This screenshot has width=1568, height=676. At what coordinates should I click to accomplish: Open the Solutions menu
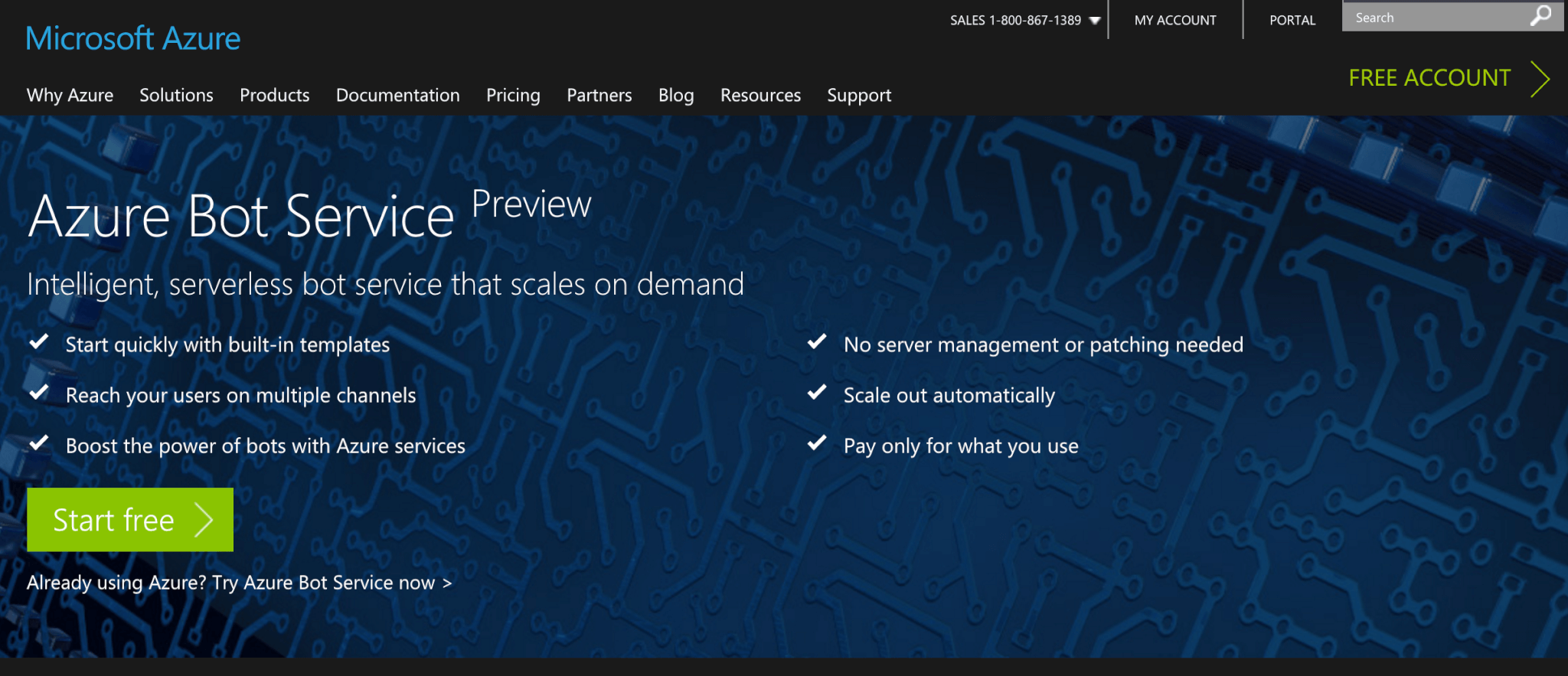tap(176, 95)
